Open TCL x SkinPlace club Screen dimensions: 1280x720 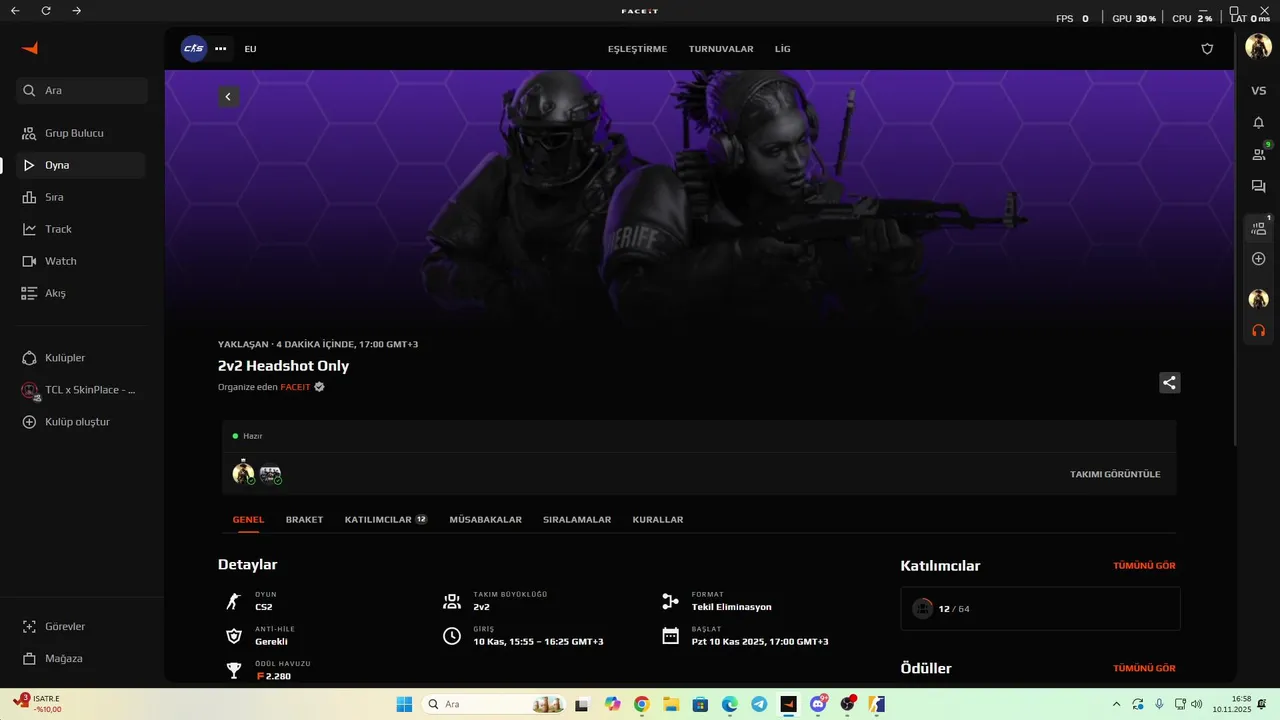(82, 390)
